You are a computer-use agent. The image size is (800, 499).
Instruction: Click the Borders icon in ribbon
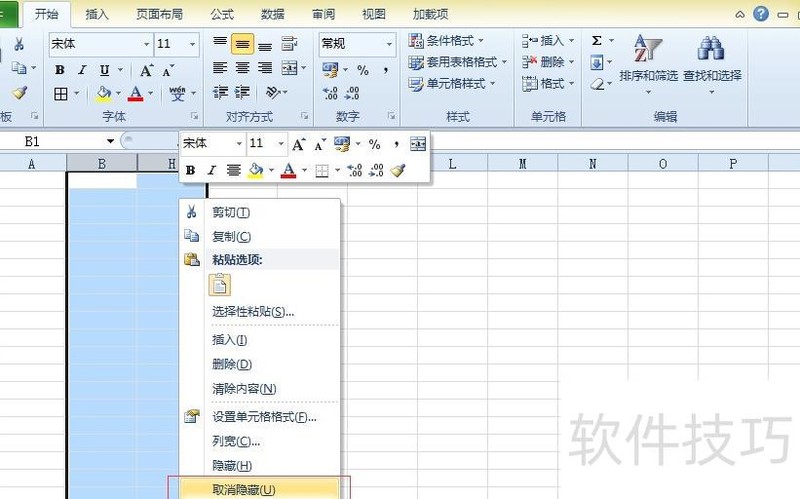pos(61,94)
